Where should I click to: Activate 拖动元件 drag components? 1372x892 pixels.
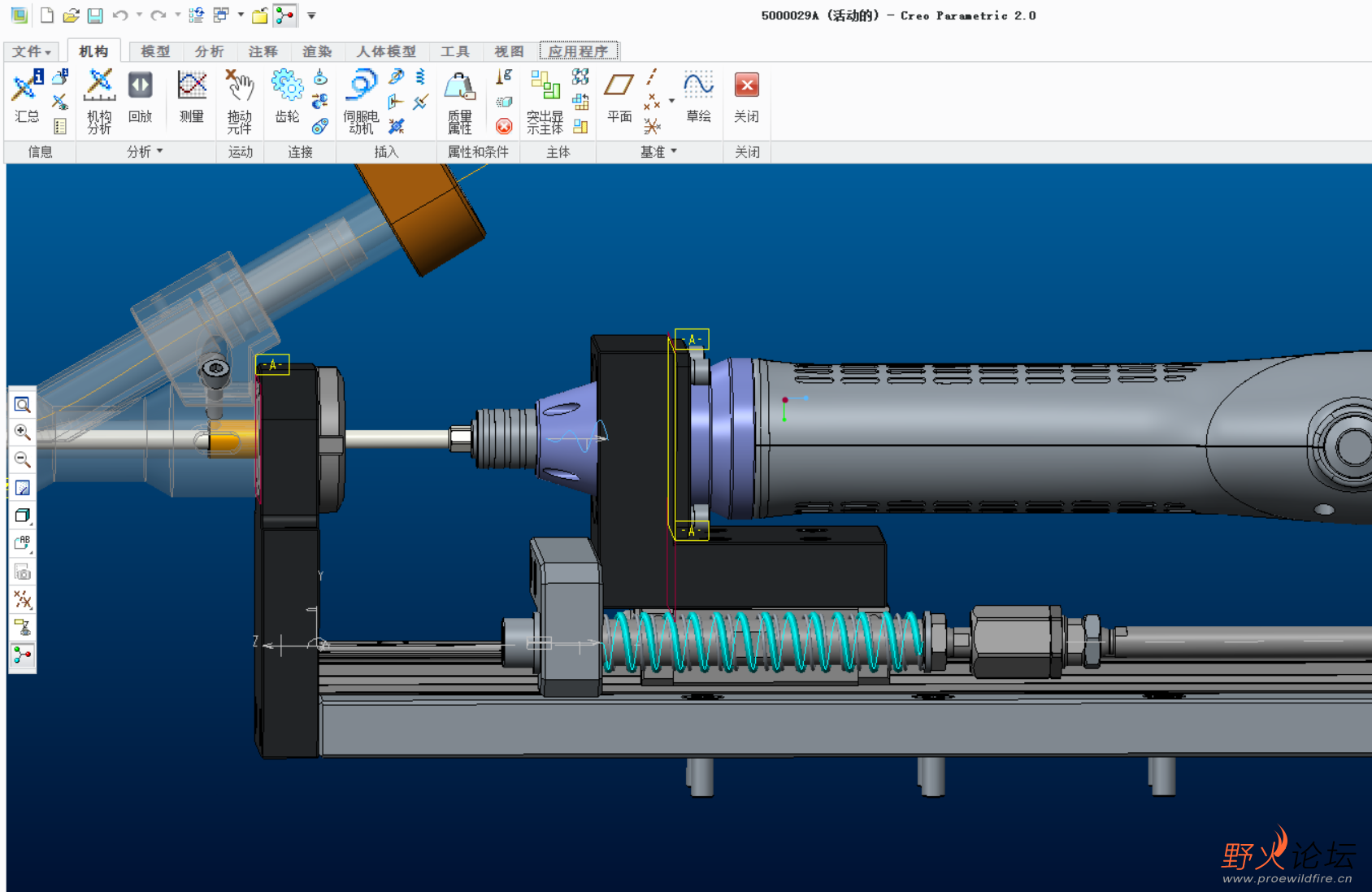240,101
